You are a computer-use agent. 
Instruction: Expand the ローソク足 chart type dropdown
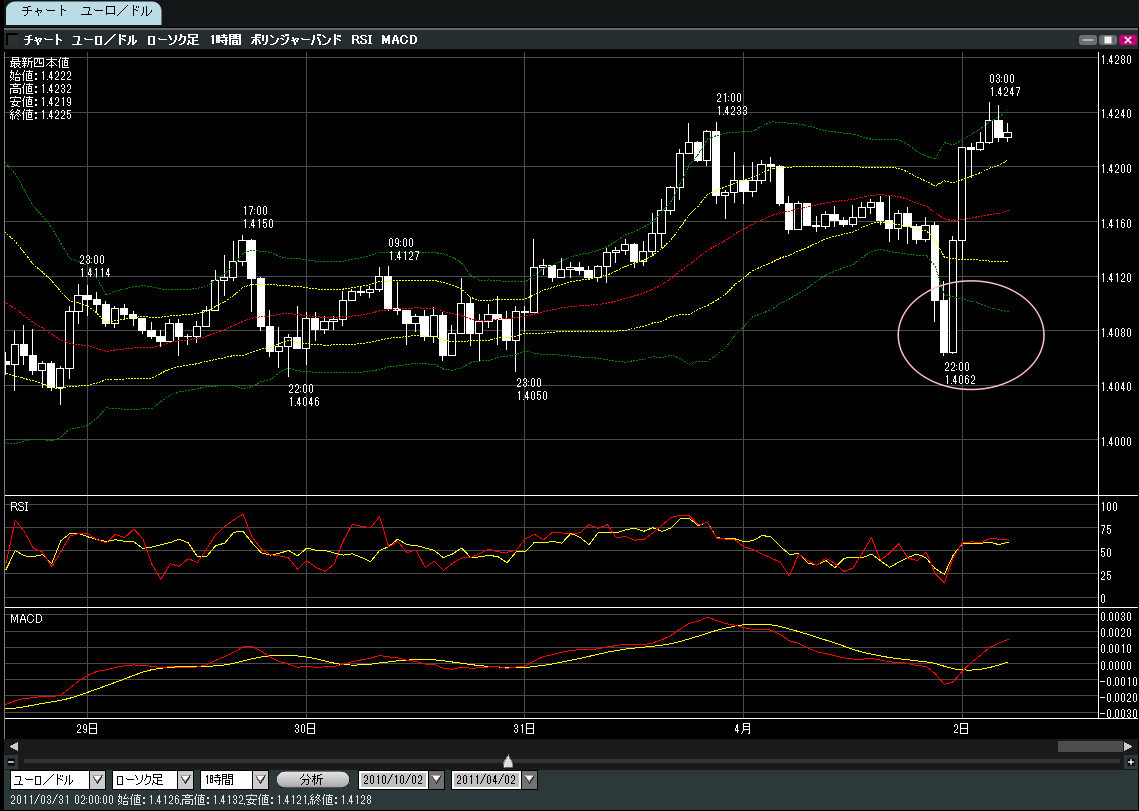coord(186,780)
